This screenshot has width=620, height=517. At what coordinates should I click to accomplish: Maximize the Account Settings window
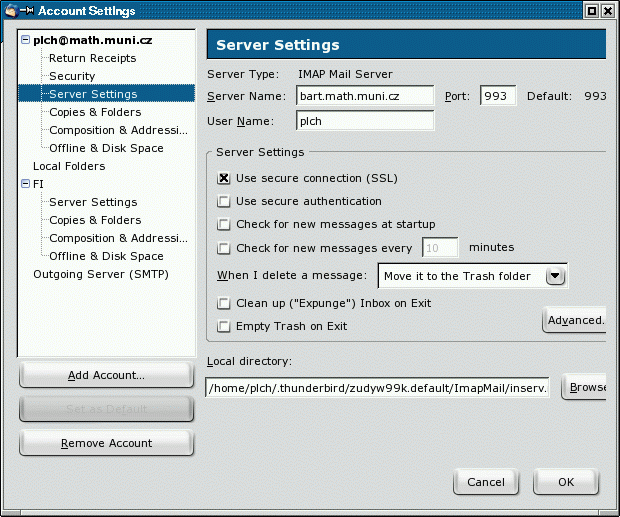tap(592, 11)
